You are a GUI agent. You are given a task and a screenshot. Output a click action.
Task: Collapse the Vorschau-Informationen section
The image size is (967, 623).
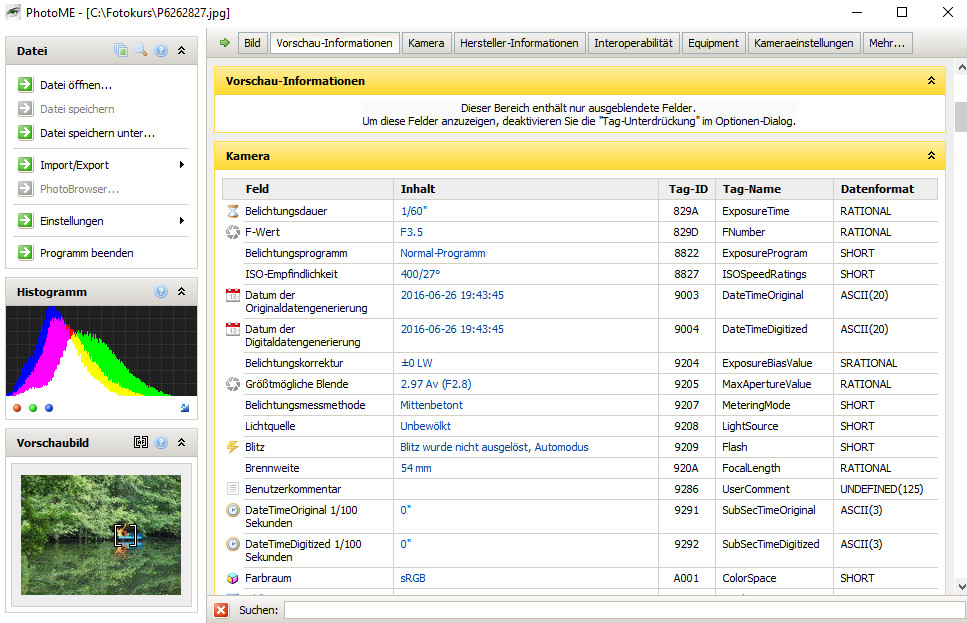coord(931,81)
